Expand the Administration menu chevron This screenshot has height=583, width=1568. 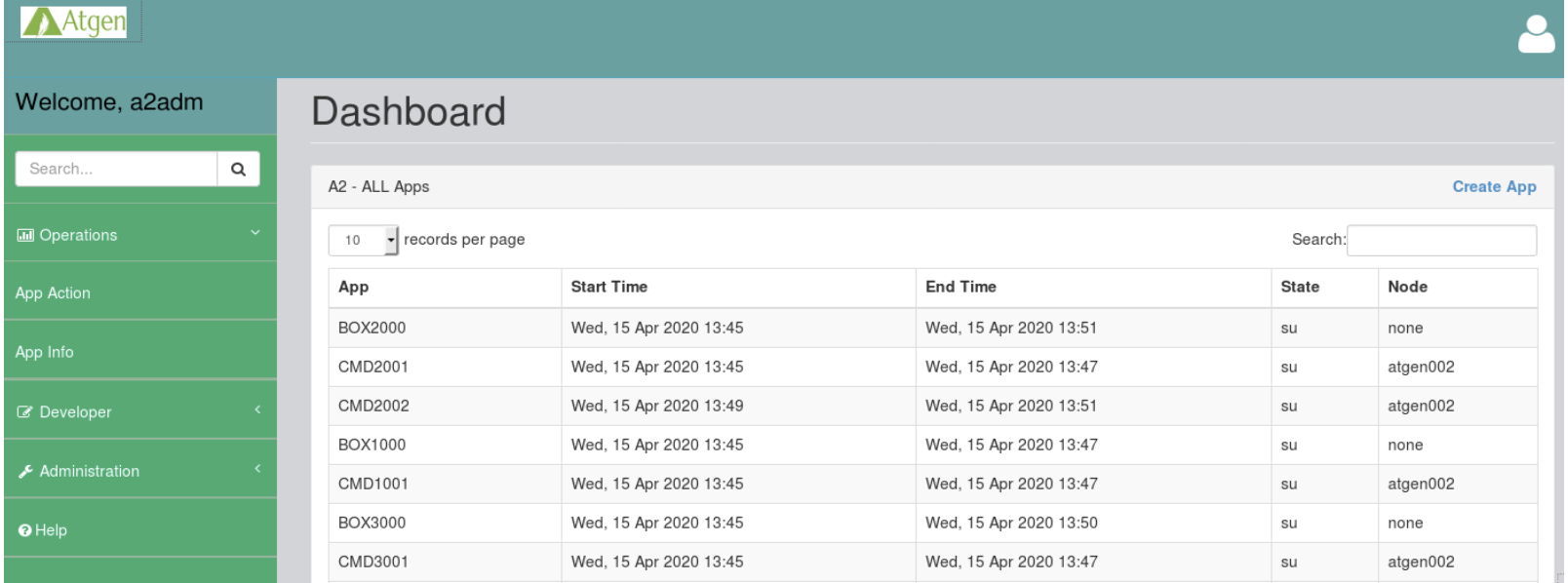tap(257, 469)
